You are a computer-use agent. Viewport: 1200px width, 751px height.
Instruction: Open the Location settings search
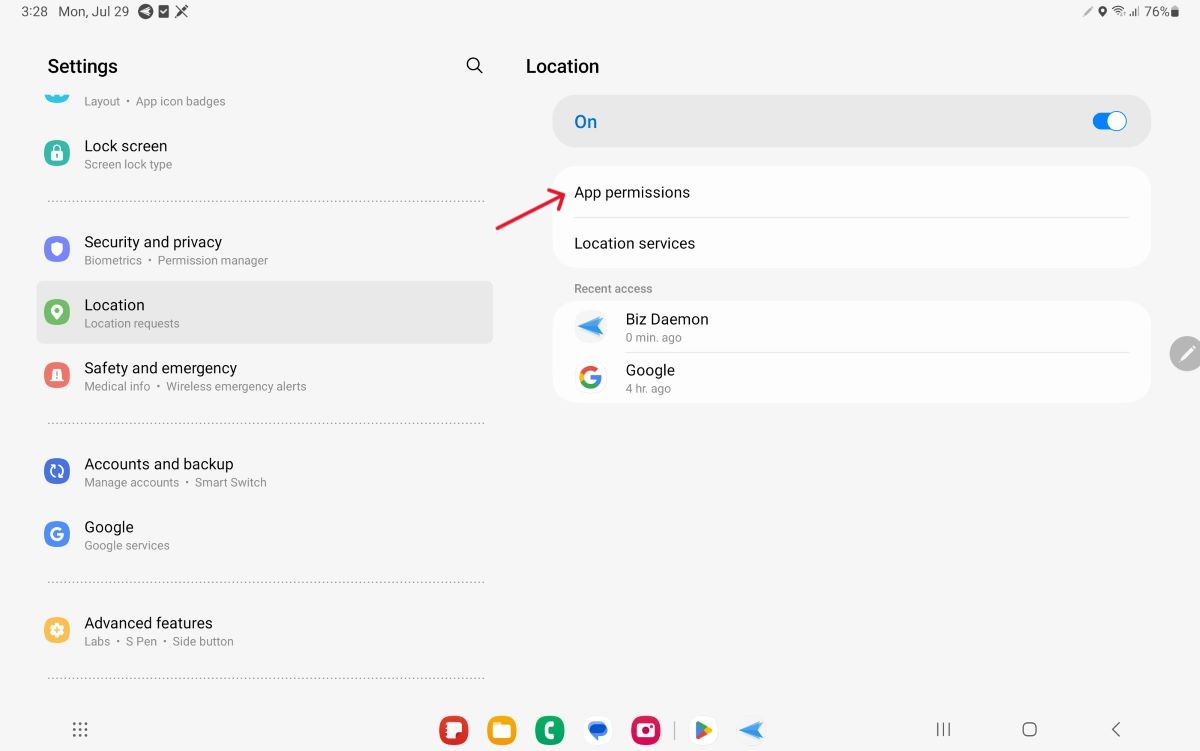[474, 65]
